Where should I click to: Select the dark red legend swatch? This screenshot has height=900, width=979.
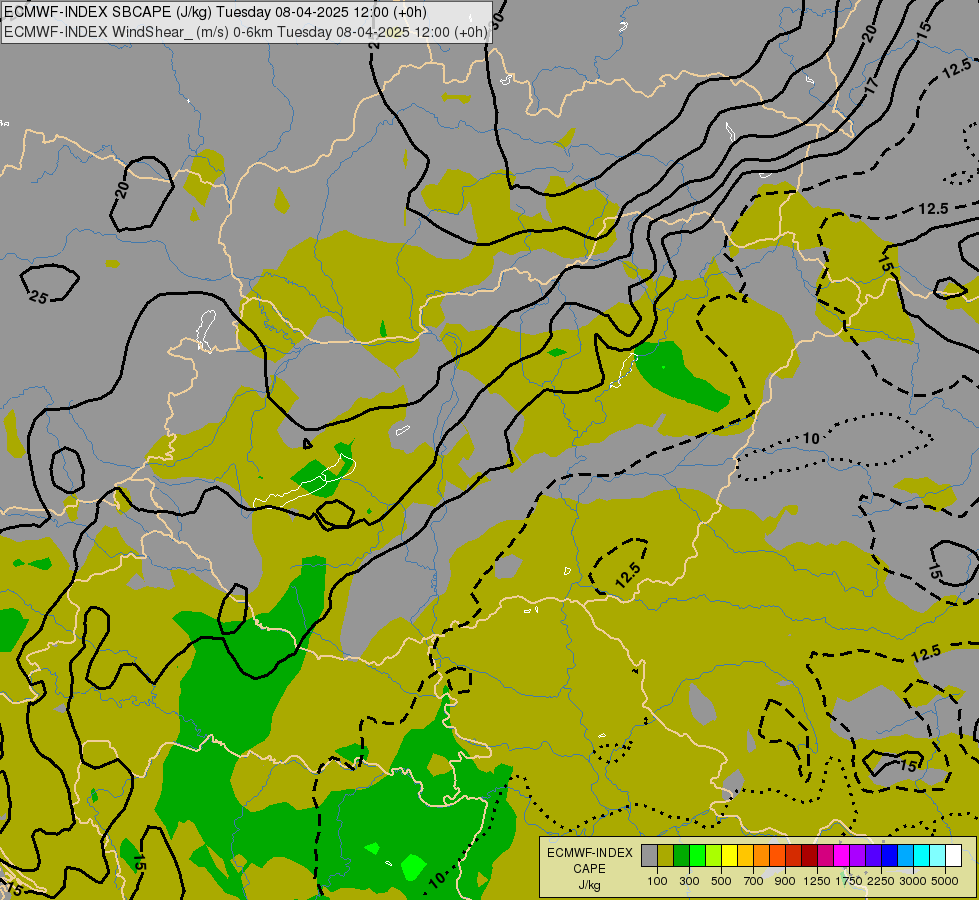pyautogui.click(x=809, y=855)
